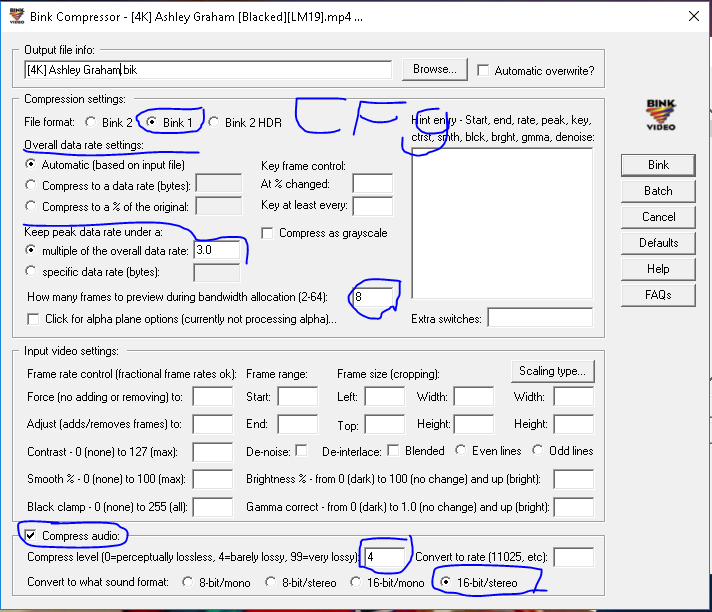This screenshot has height=612, width=712.
Task: Click the peak data rate multiple field
Action: point(217,250)
